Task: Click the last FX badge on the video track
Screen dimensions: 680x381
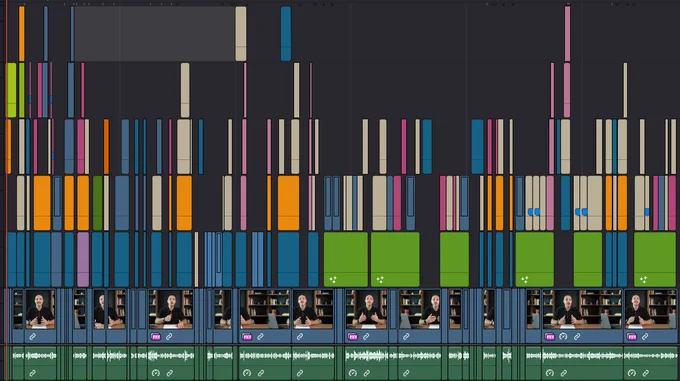Action: tap(632, 337)
